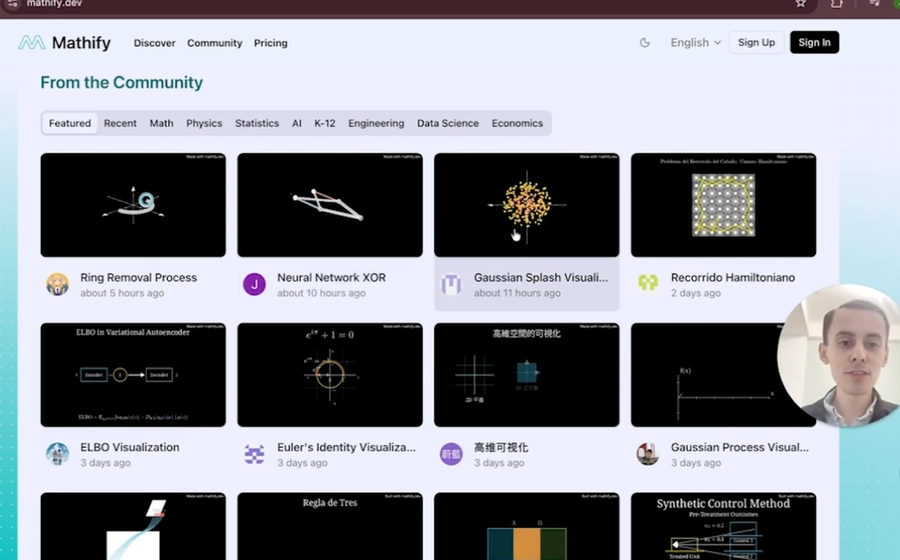Click the 高维可视化 purple author avatar
This screenshot has width=900, height=560.
tap(451, 454)
